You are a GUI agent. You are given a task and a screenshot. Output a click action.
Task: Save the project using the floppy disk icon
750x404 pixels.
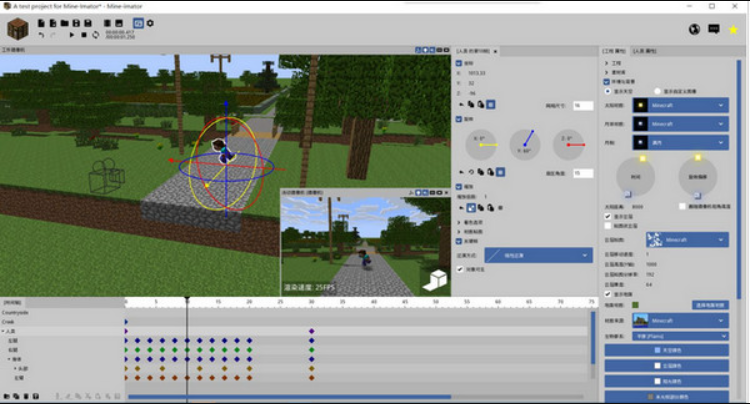click(x=76, y=22)
